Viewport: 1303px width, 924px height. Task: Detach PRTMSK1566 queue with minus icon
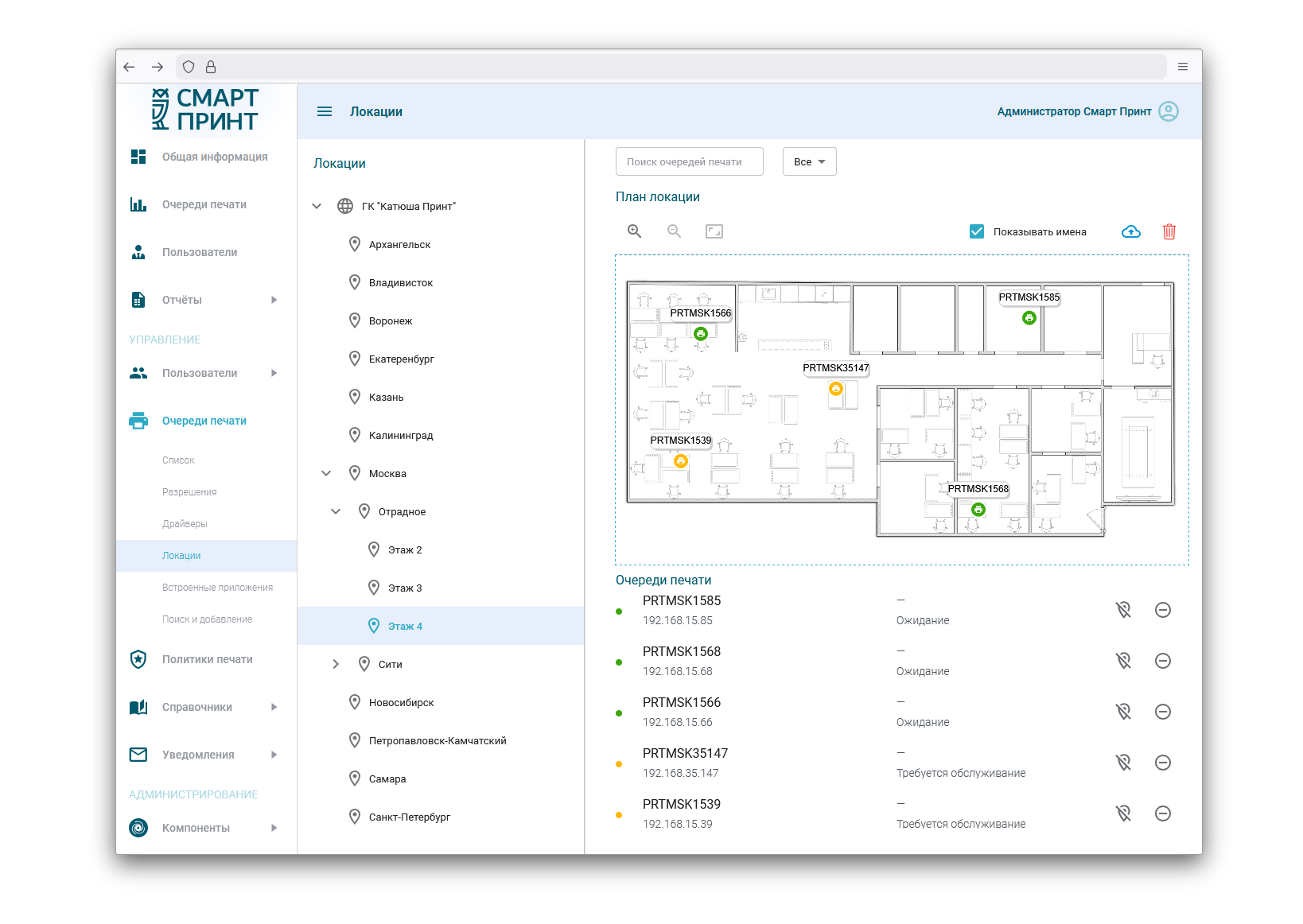coord(1163,712)
